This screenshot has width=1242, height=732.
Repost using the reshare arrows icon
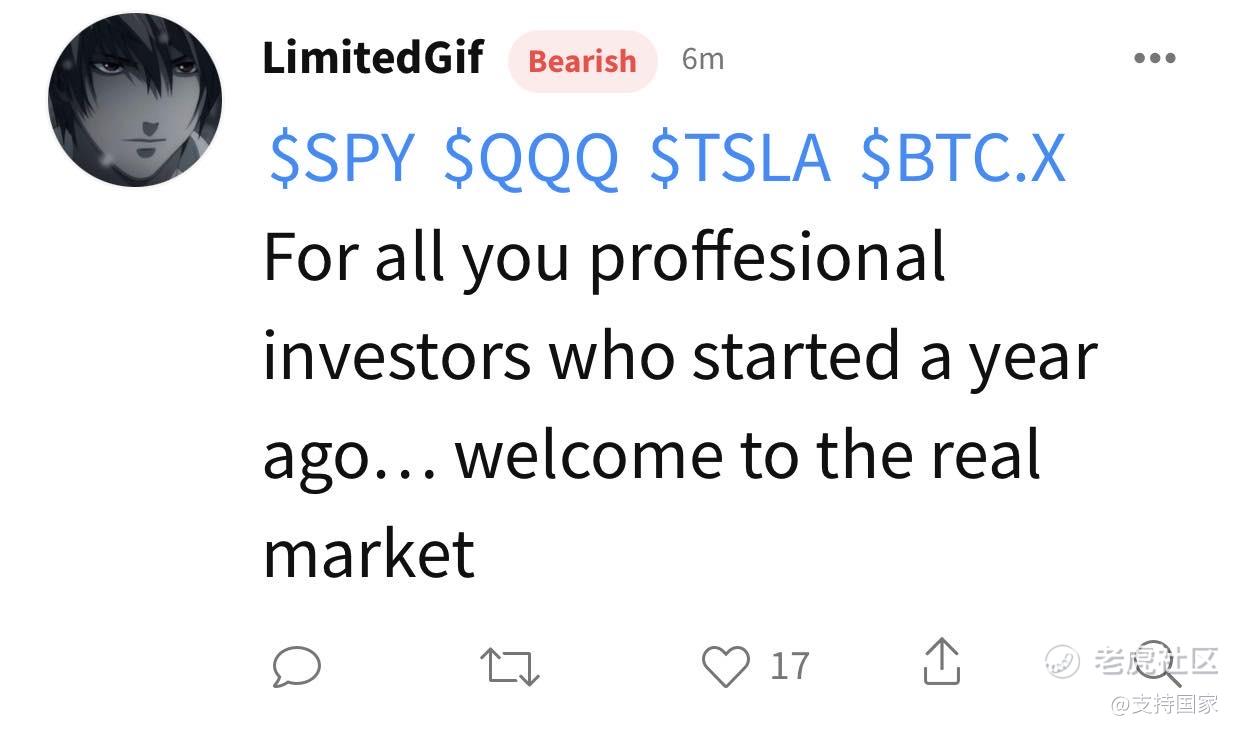coord(510,666)
